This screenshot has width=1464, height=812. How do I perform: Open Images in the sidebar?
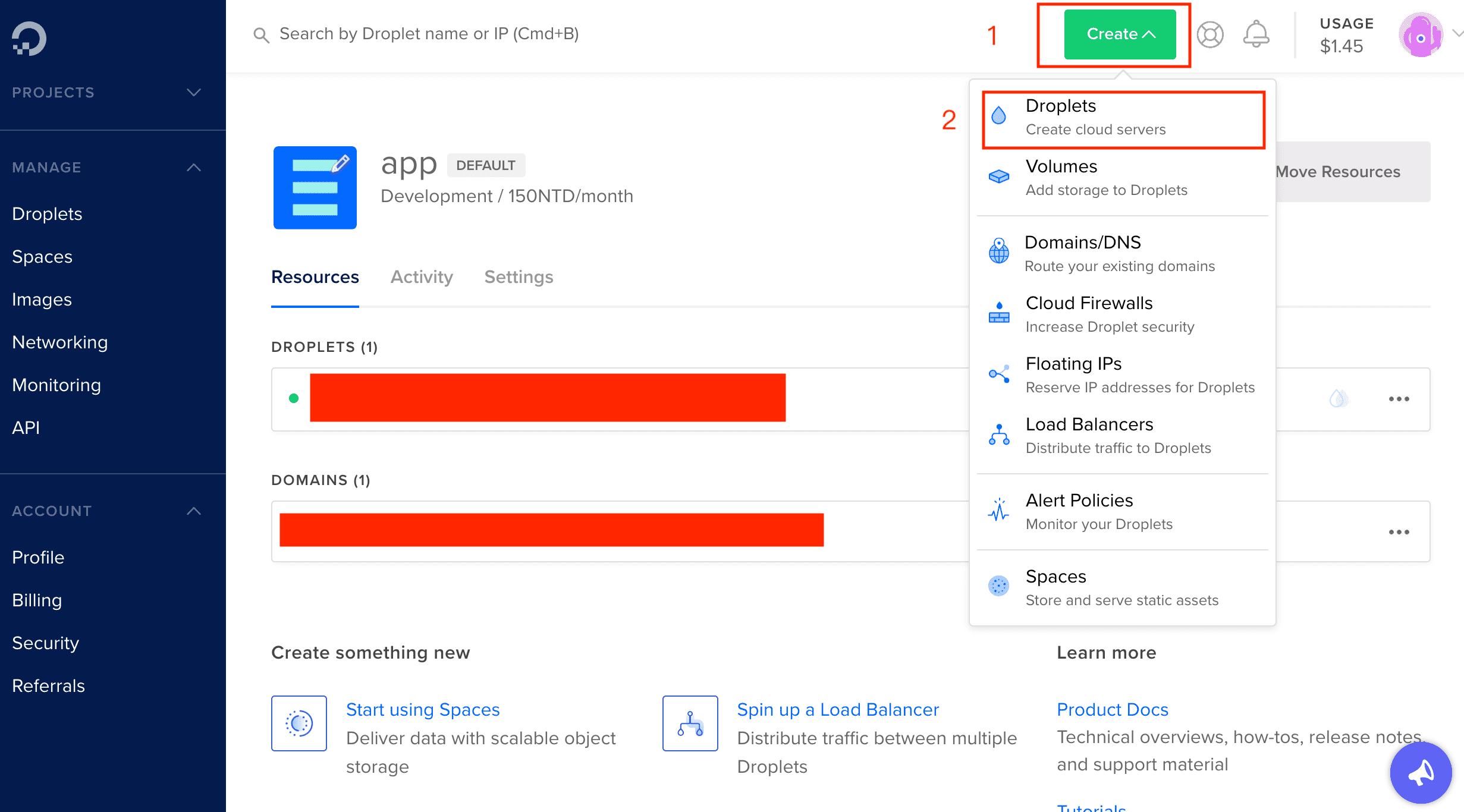[42, 300]
